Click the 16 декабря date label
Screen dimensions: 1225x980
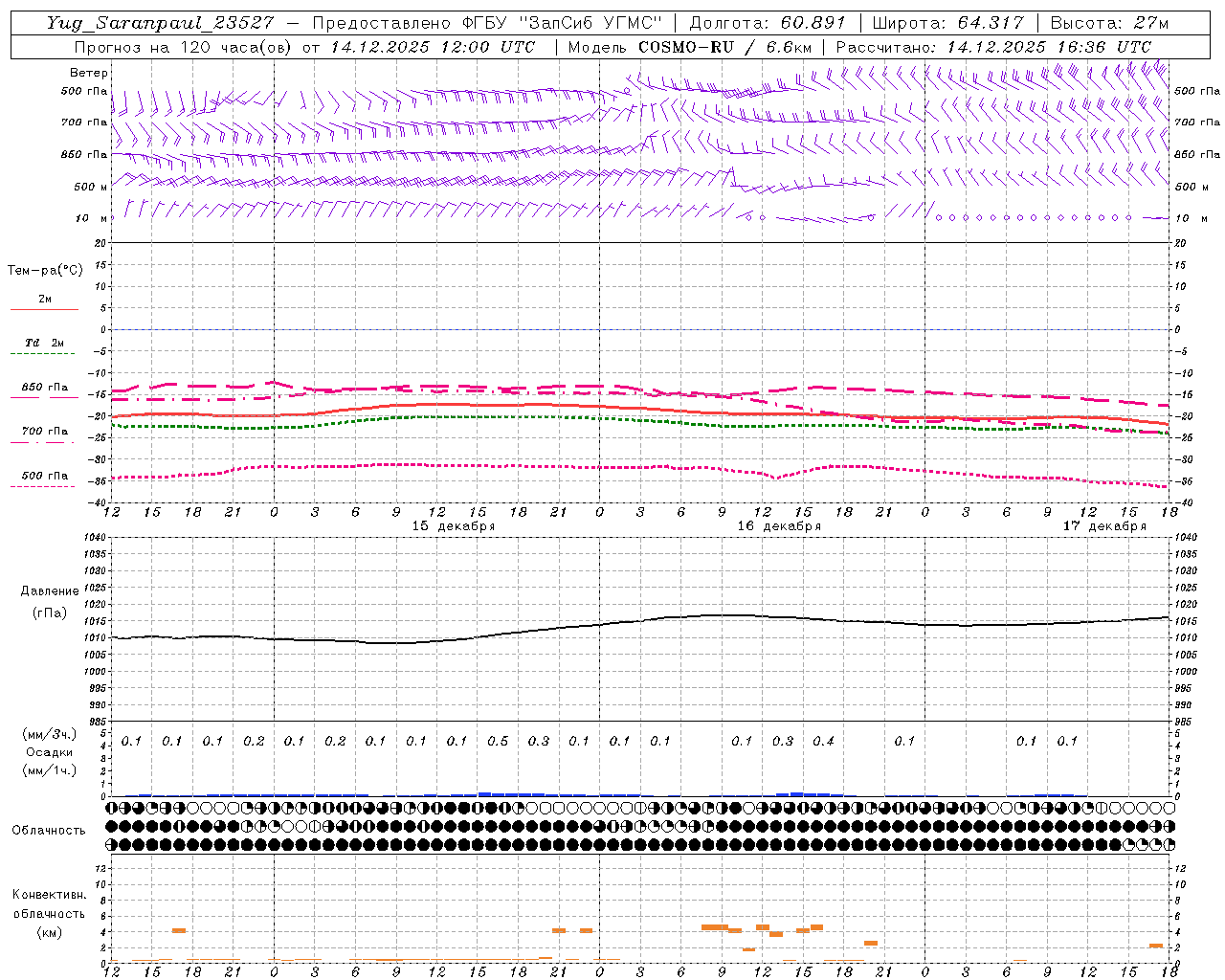point(779,526)
